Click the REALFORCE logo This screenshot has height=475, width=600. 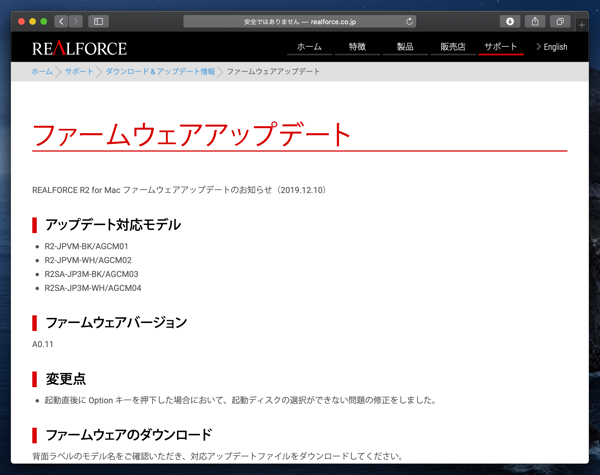(79, 48)
